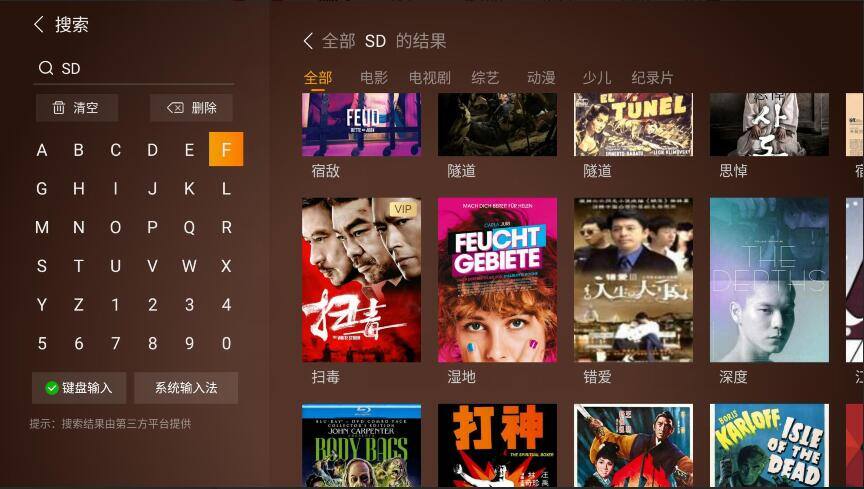864x489 pixels.
Task: Tap the letter S key on the keyboard
Action: point(42,266)
